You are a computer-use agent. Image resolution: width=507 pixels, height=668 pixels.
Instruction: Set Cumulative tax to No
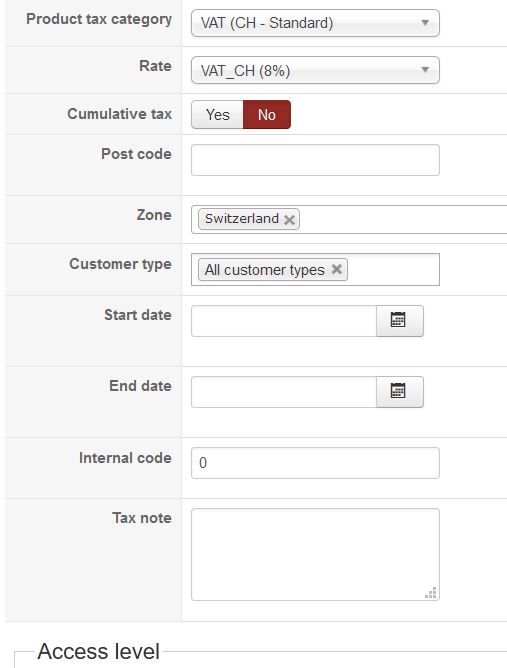[267, 115]
